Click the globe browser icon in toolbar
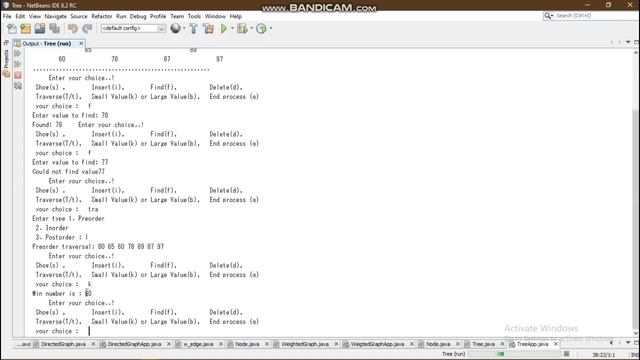The height and width of the screenshot is (360, 640). (x=176, y=28)
